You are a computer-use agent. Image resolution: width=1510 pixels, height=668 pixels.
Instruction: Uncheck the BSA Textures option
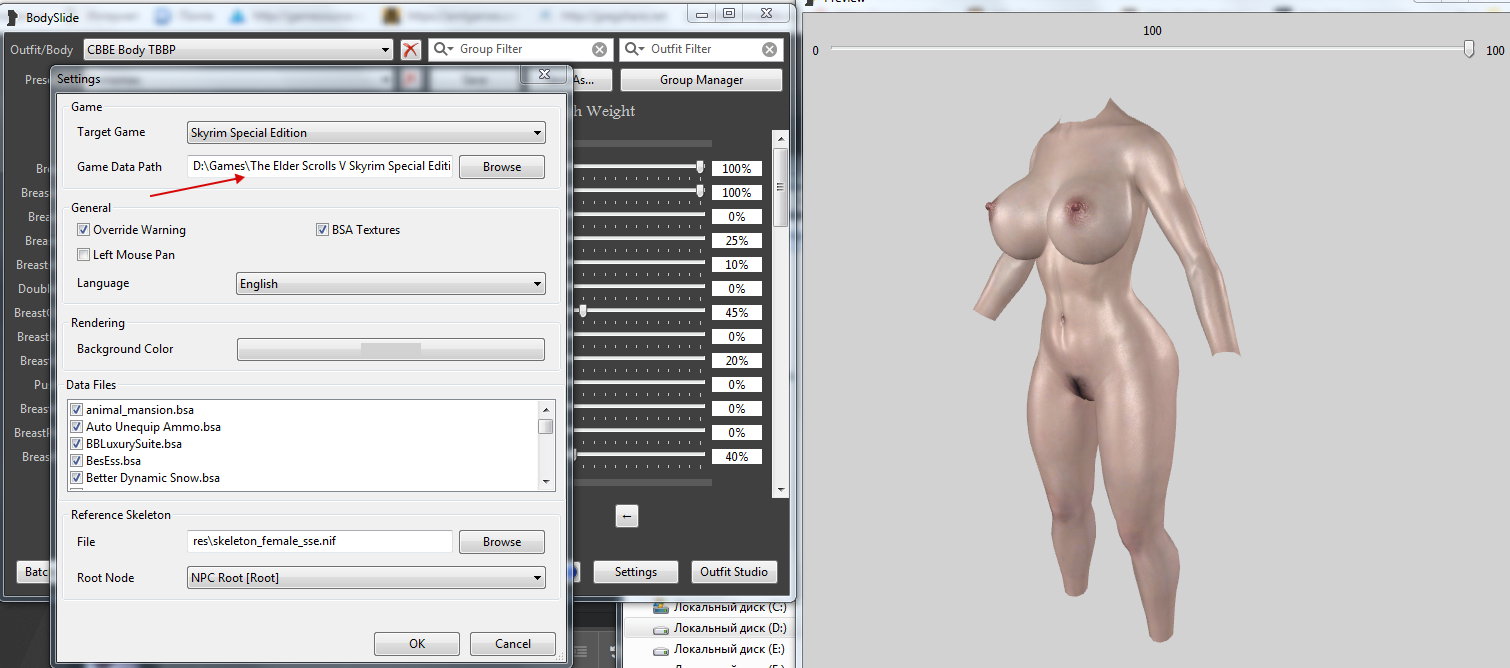322,230
